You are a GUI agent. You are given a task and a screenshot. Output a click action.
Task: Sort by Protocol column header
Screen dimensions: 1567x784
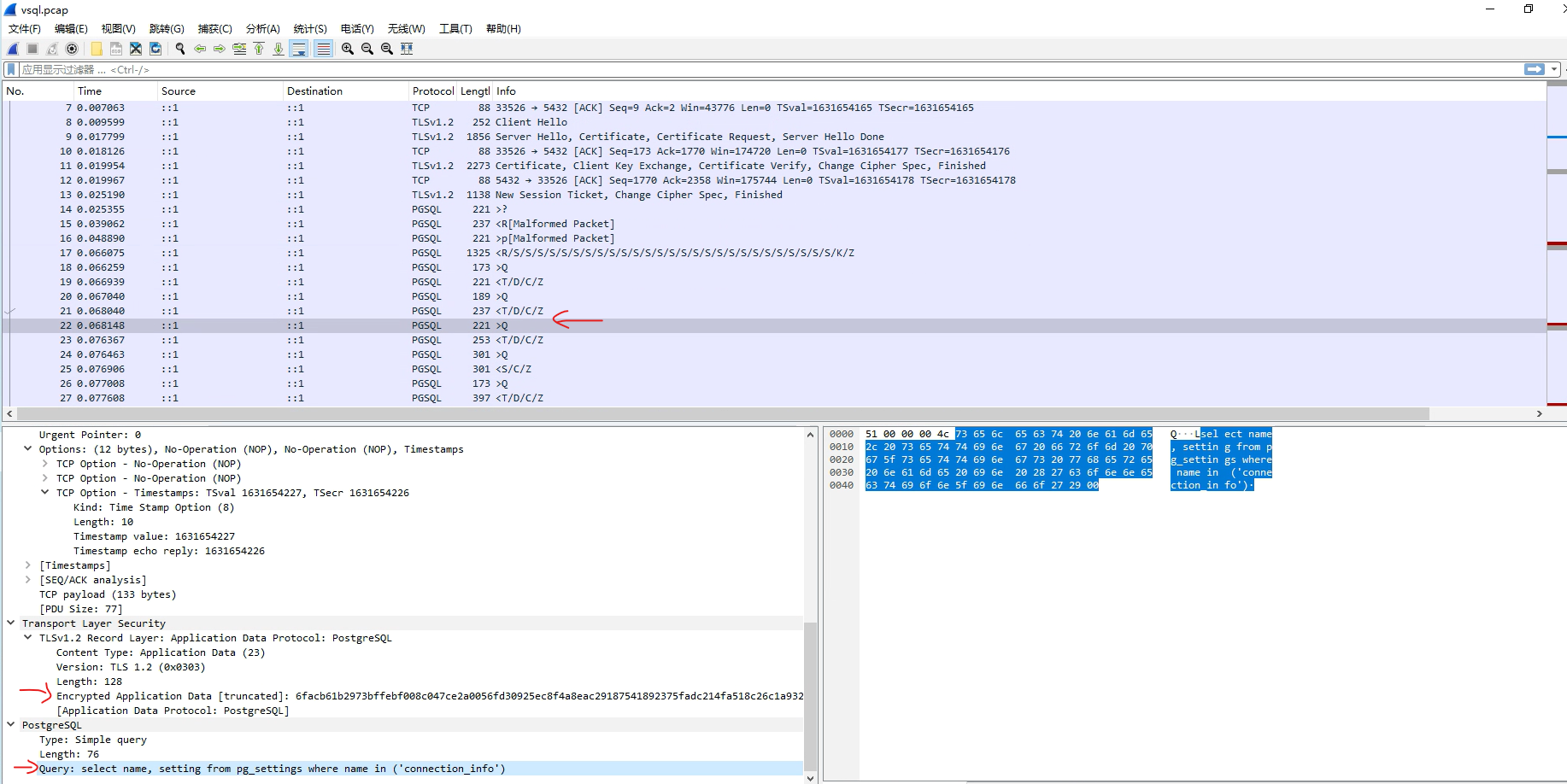pyautogui.click(x=432, y=91)
